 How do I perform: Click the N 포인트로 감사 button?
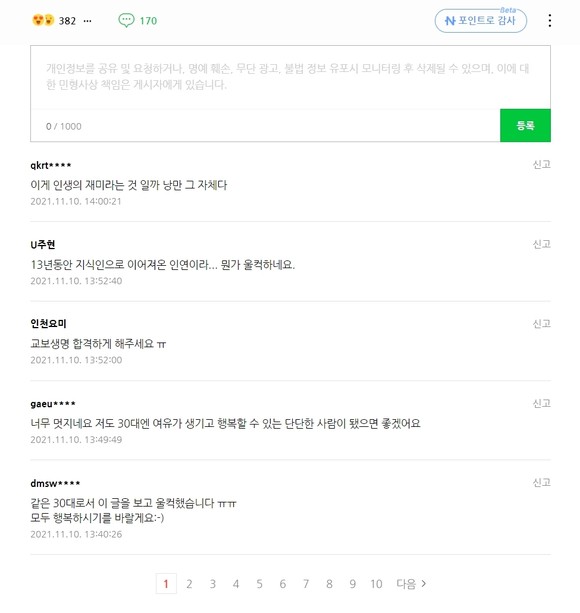pyautogui.click(x=481, y=21)
